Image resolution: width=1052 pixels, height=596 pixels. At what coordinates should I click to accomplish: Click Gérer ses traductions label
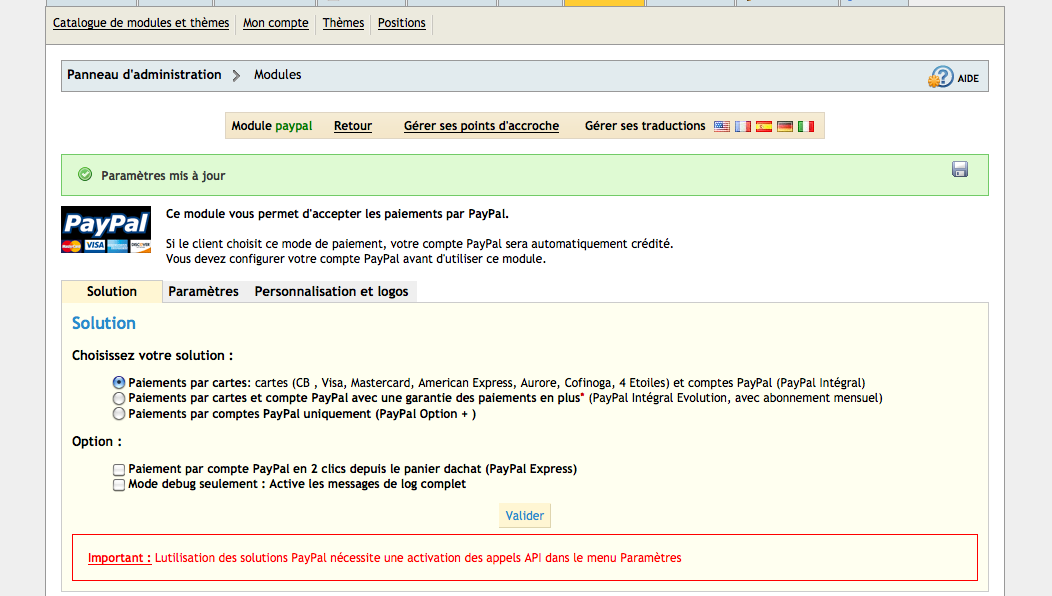pyautogui.click(x=645, y=126)
